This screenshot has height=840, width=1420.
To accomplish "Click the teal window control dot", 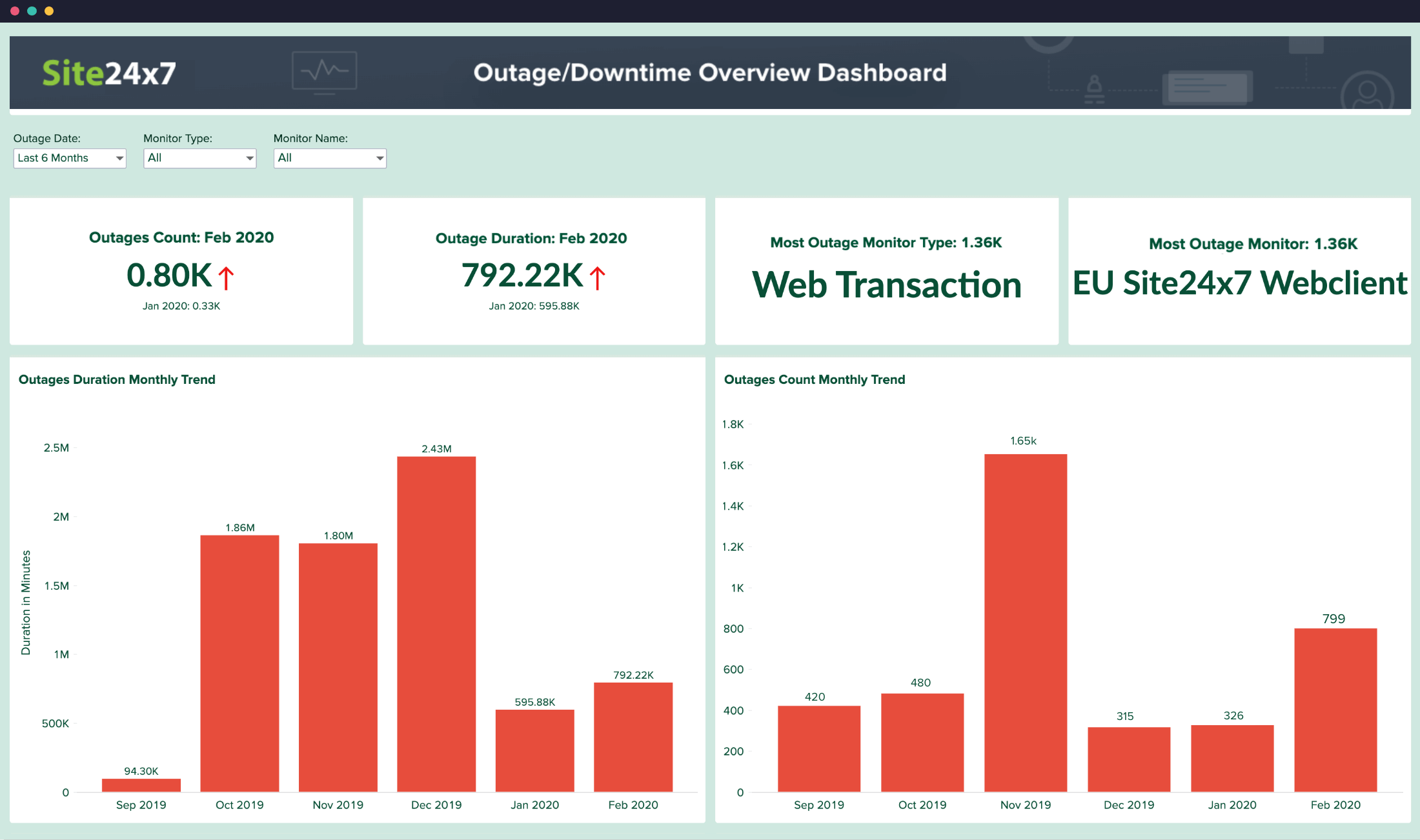I will [32, 11].
